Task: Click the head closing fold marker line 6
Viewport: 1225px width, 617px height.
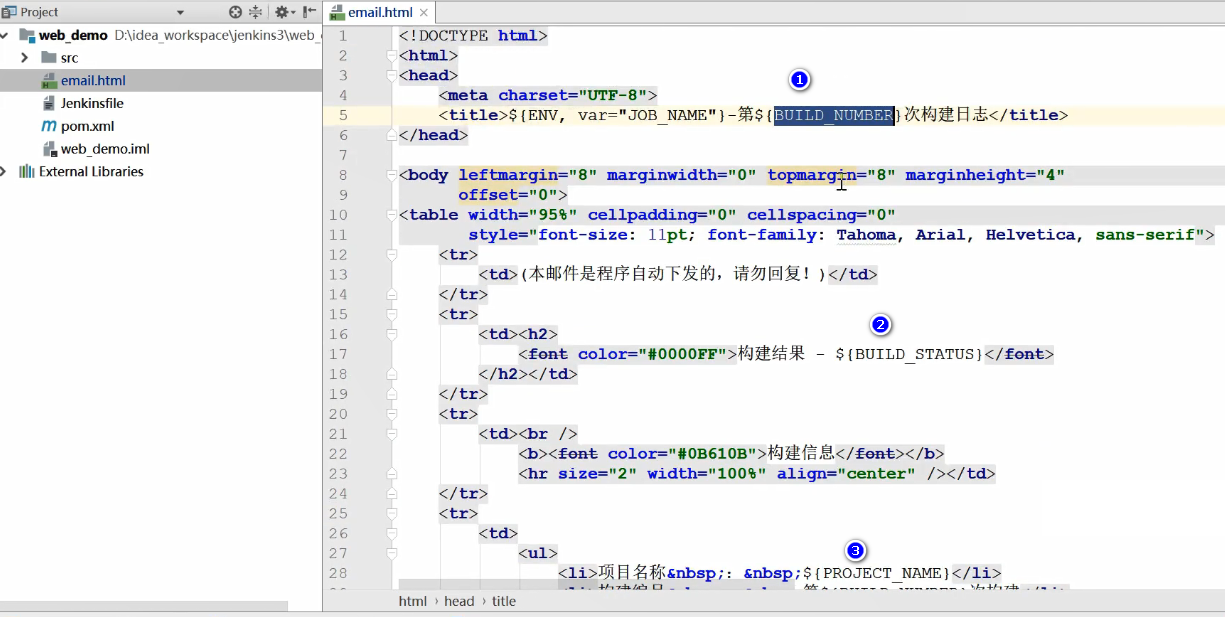Action: pos(392,135)
